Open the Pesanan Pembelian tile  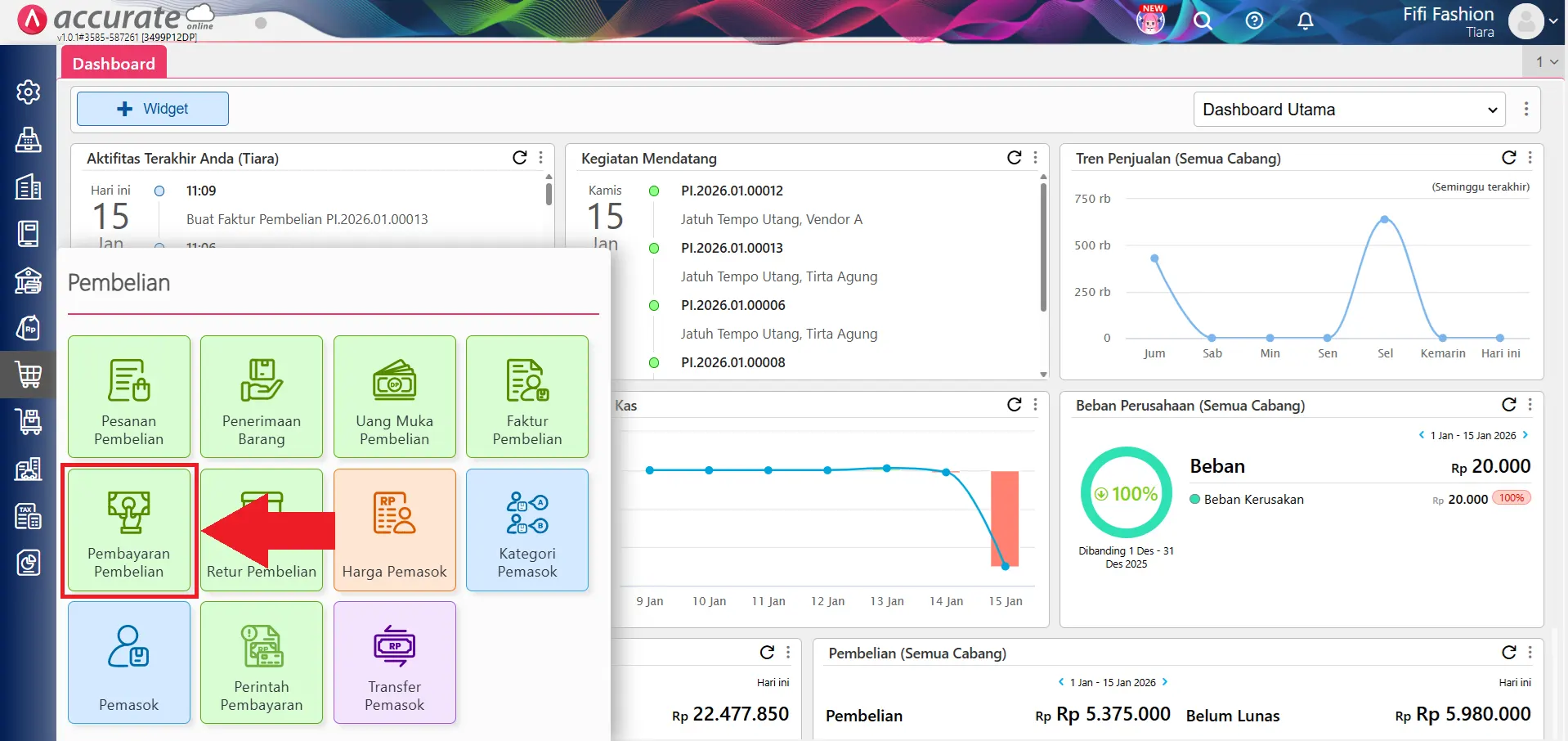click(x=128, y=397)
